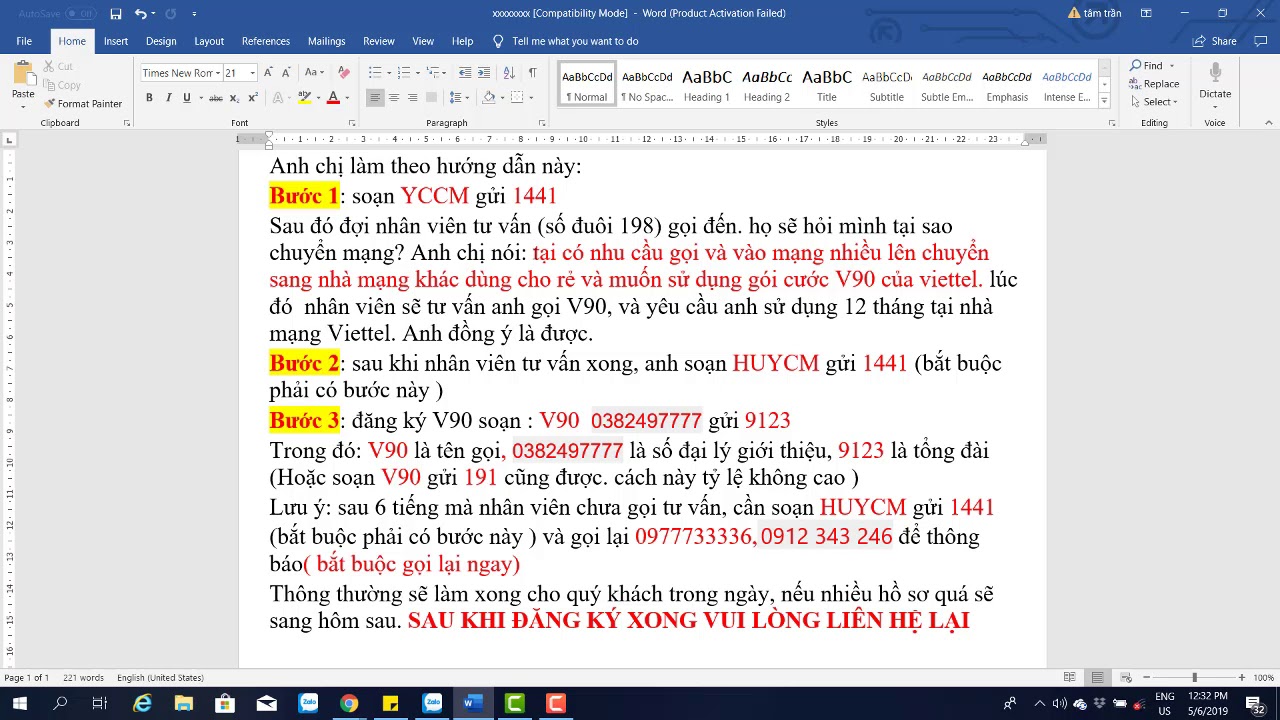Collapse the ribbon chevron arrow

pyautogui.click(x=1268, y=123)
